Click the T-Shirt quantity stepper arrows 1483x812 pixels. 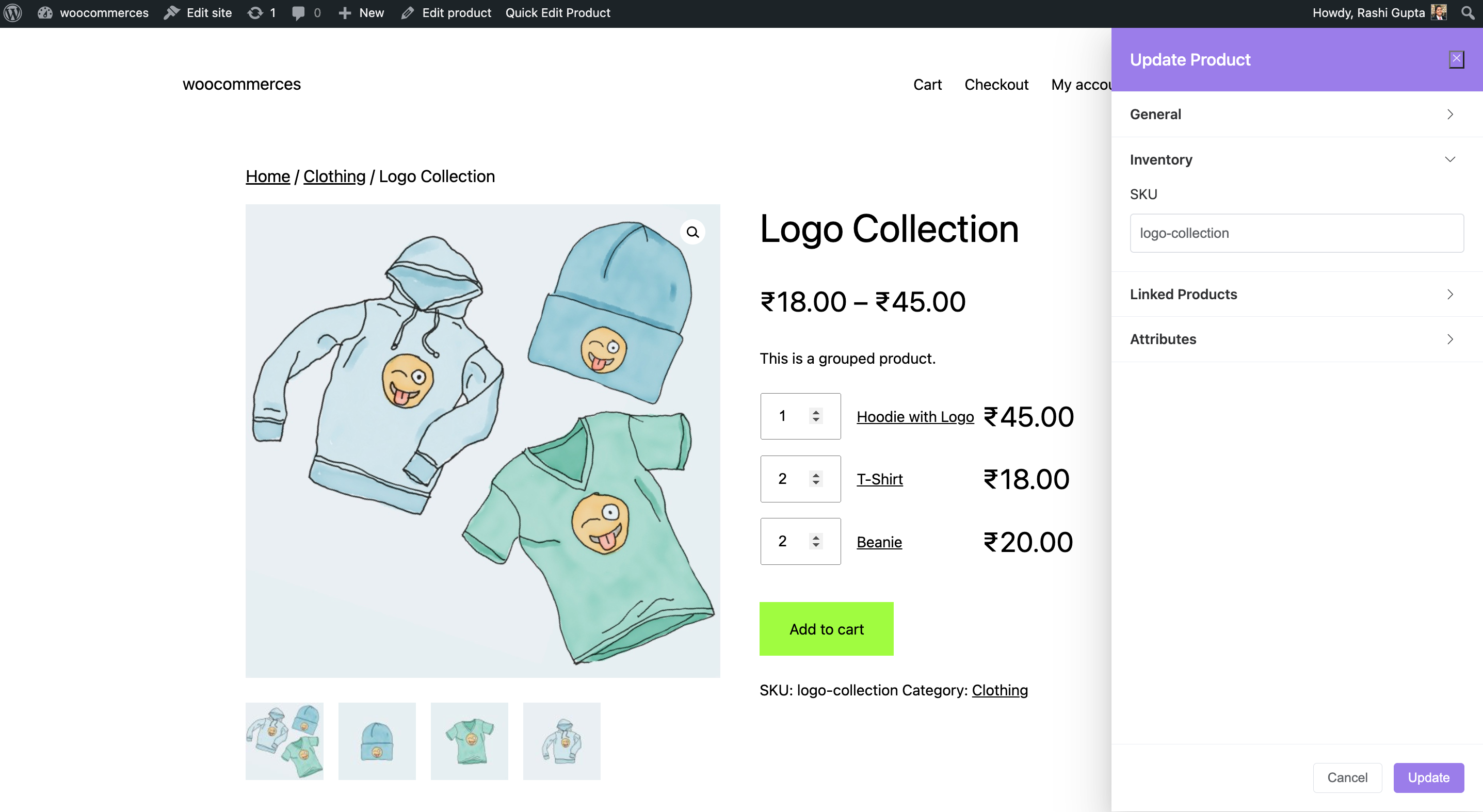(x=816, y=479)
